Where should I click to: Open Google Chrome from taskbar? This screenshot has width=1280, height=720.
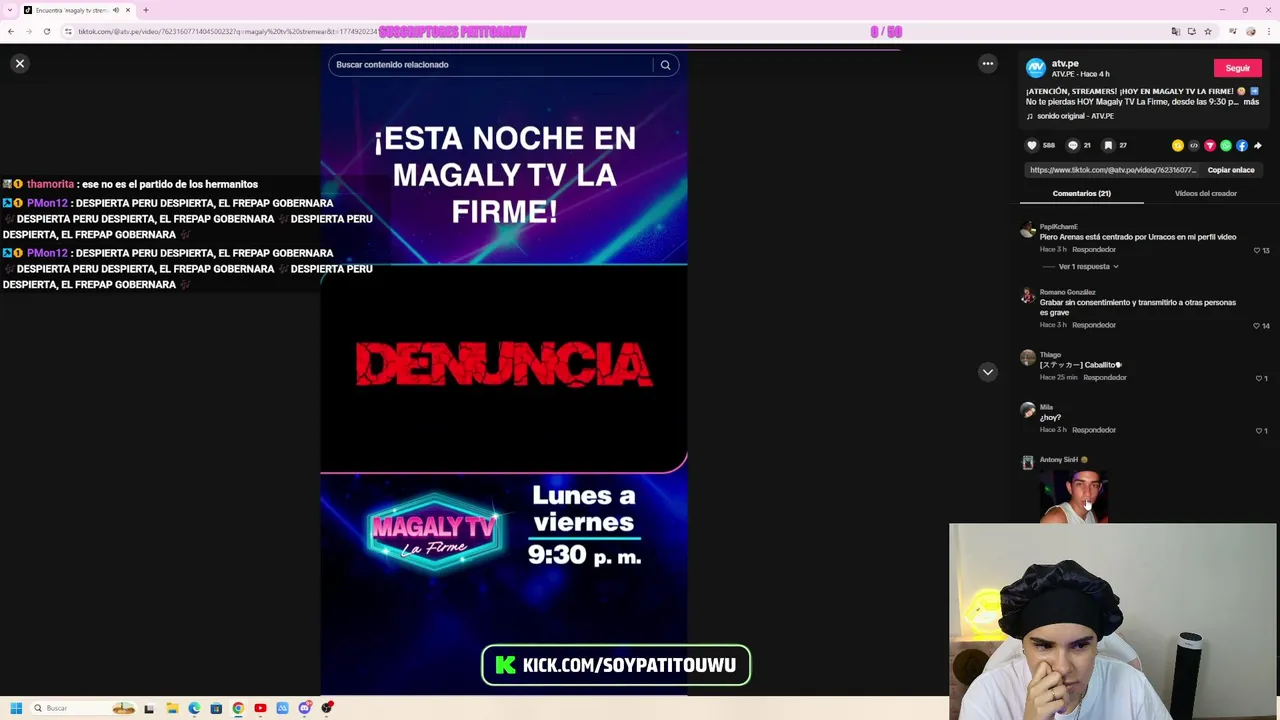pos(238,708)
